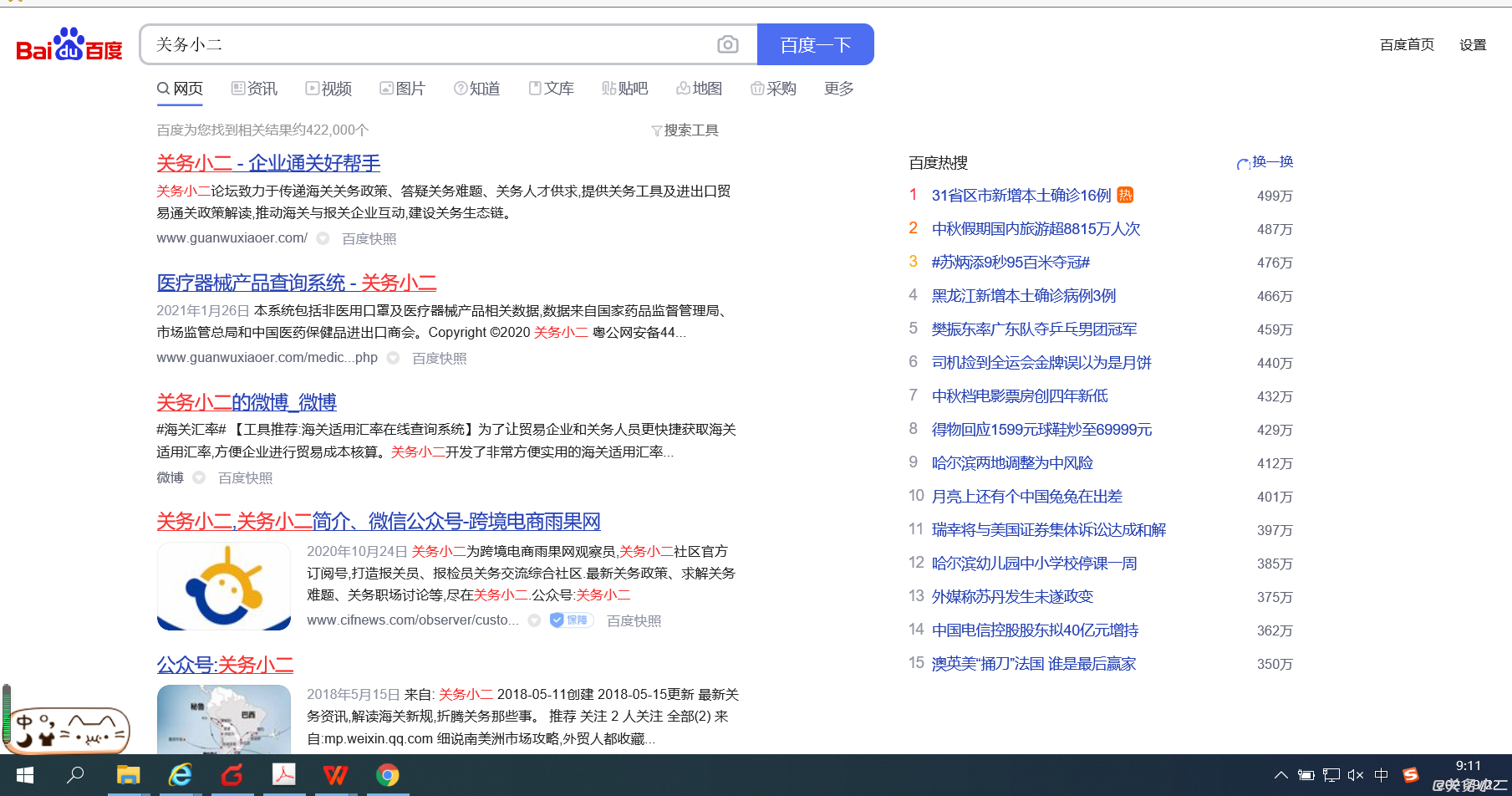Image resolution: width=1512 pixels, height=796 pixels.
Task: Click the muted volume tray icon
Action: point(1356,775)
